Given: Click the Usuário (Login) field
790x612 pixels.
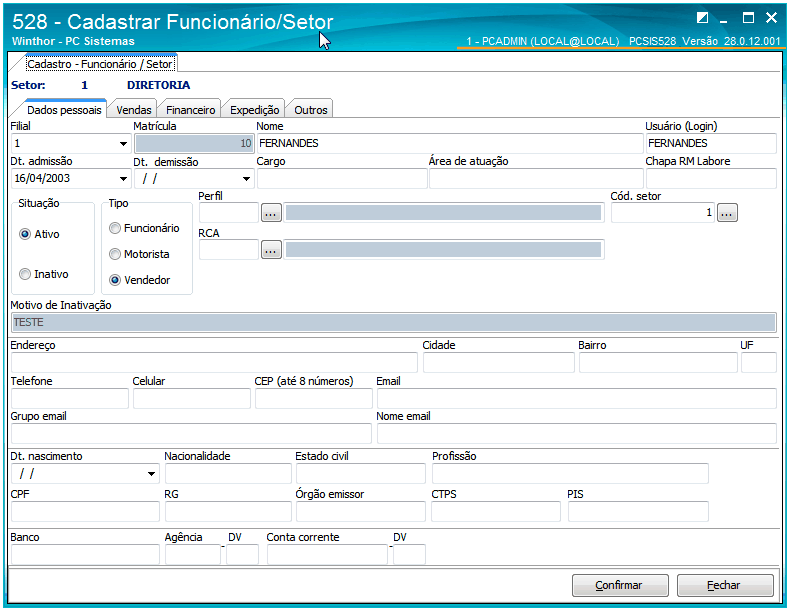Looking at the screenshot, I should click(x=711, y=144).
